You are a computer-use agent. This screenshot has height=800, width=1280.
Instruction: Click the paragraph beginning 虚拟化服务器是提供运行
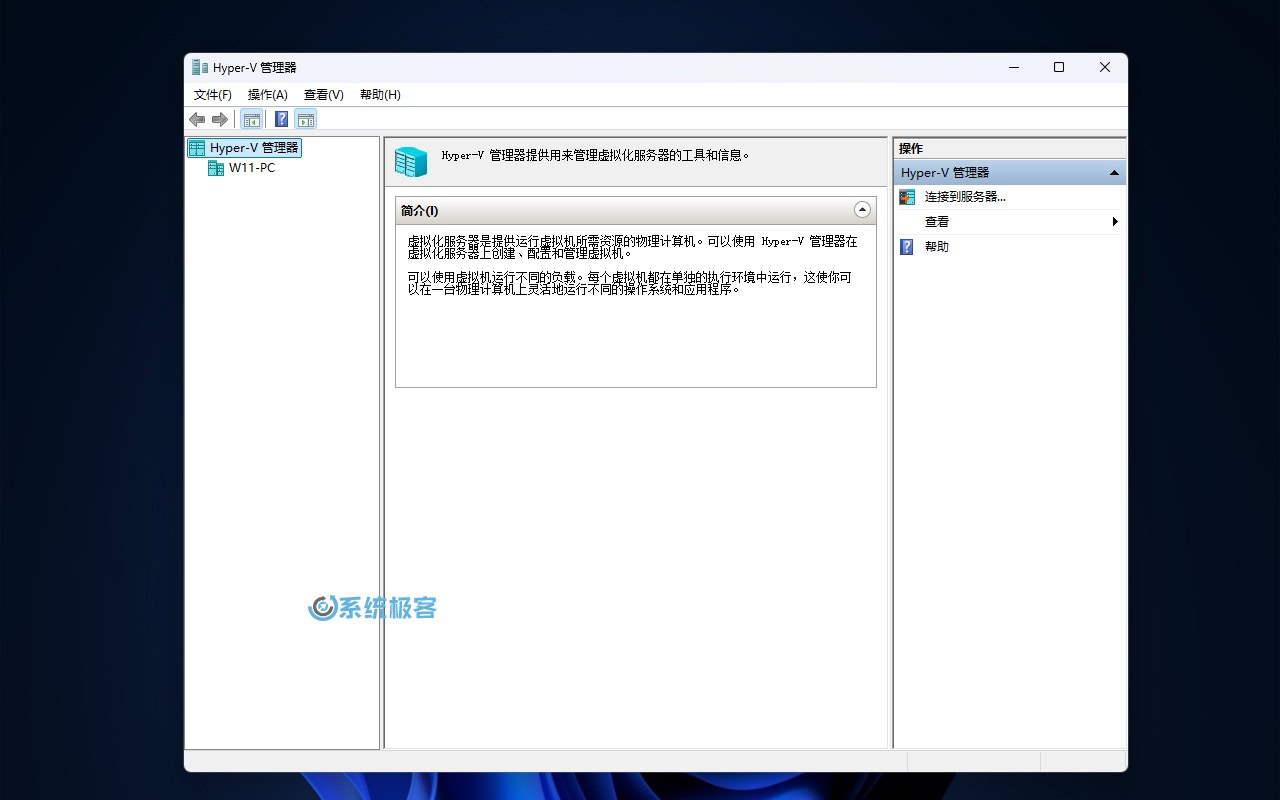pyautogui.click(x=632, y=247)
